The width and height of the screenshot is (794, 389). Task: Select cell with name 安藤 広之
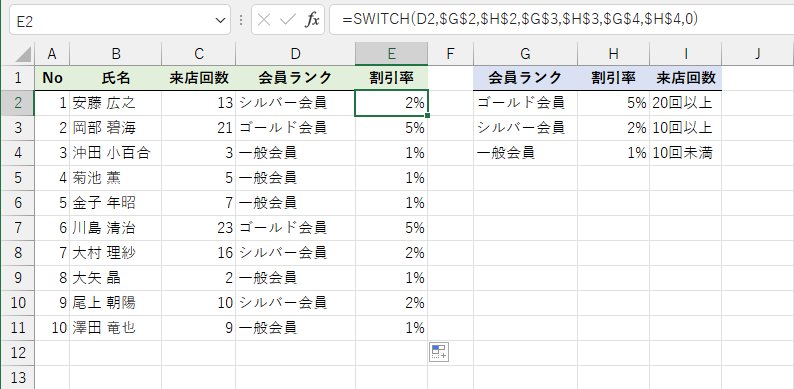click(x=116, y=103)
